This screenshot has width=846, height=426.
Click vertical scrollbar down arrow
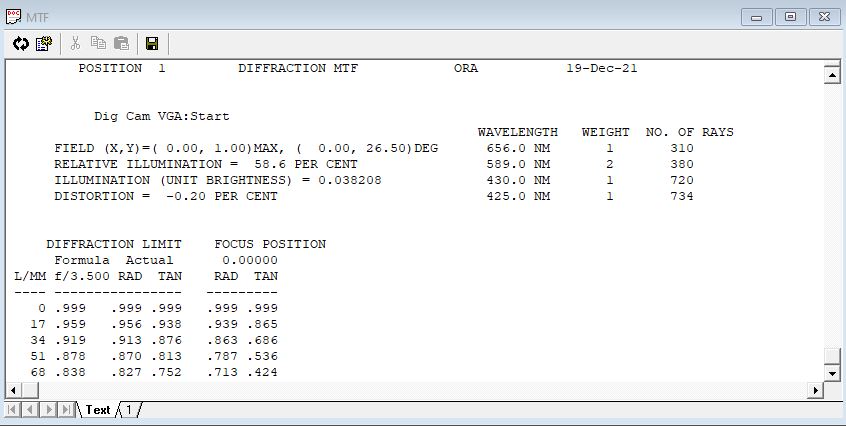[831, 374]
